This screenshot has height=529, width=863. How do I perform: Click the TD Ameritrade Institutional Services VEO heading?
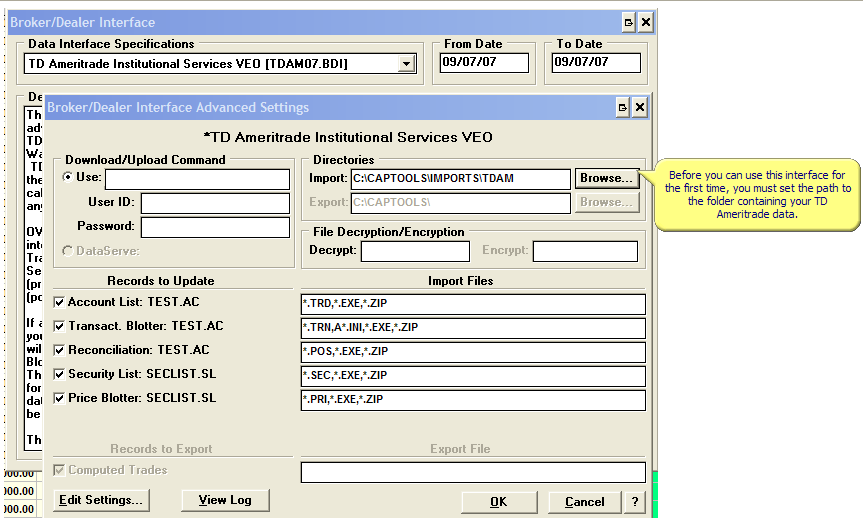[x=348, y=137]
